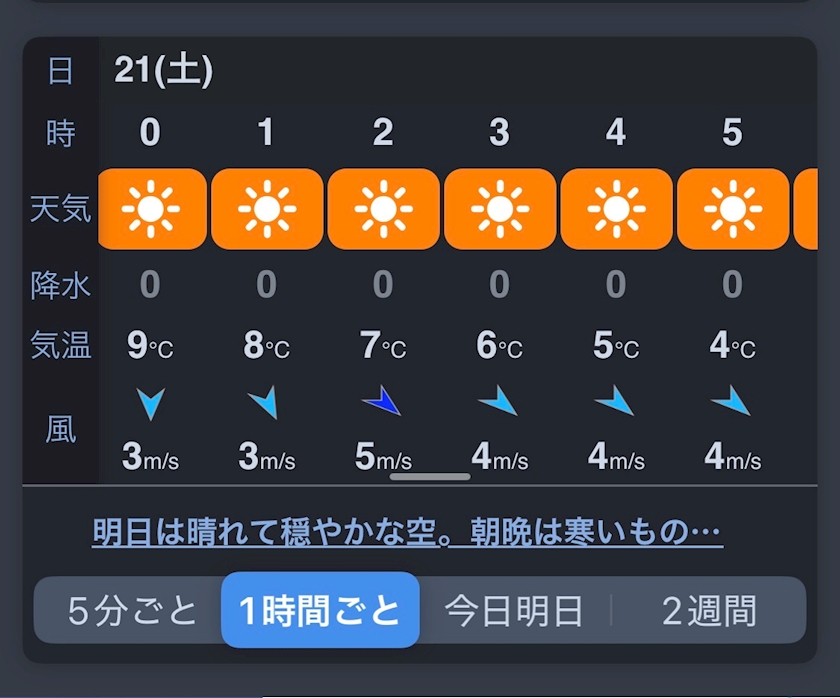Tap the sunny weather icon for hour 0
Viewport: 840px width, 698px height.
pos(150,209)
